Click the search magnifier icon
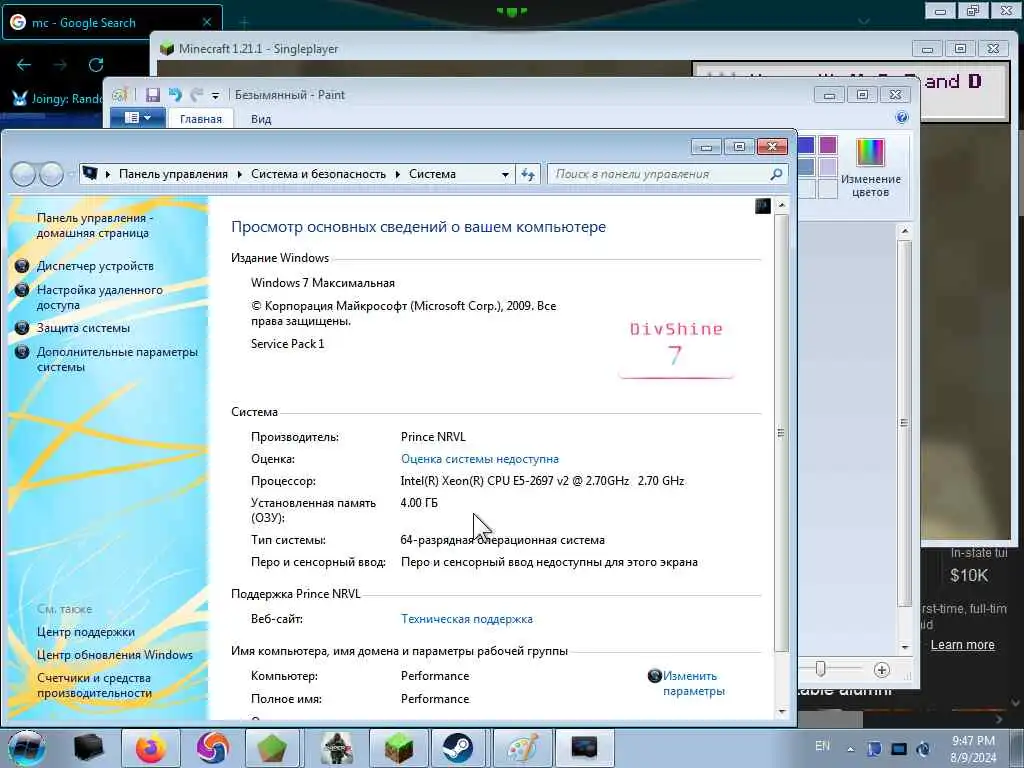Screen dimensions: 1024x768 (x=776, y=174)
